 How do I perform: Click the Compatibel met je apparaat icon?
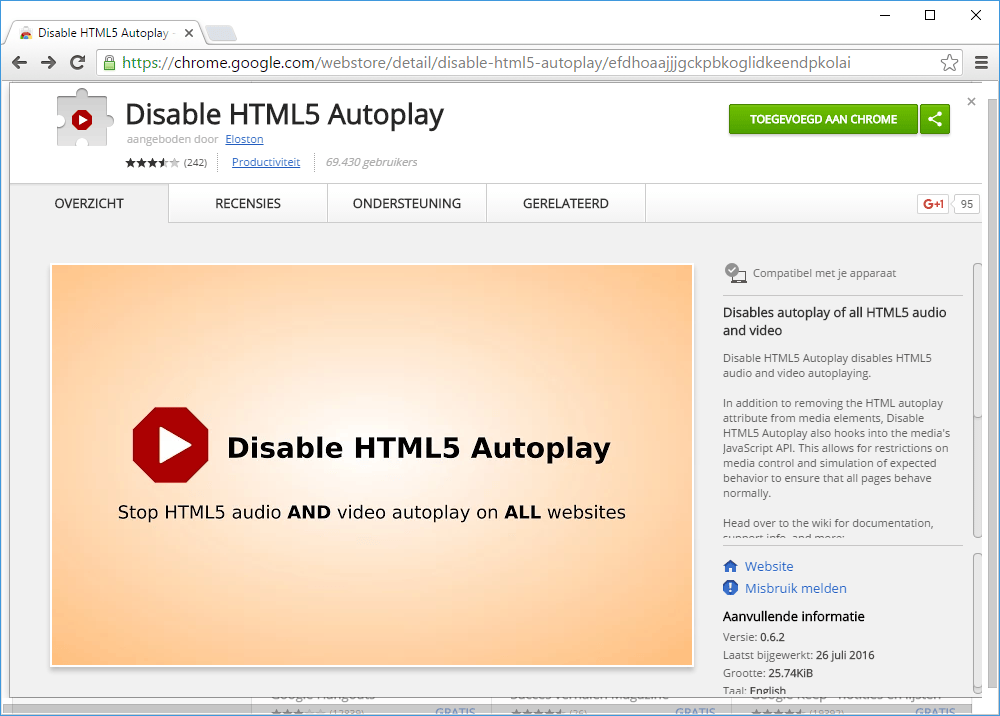pyautogui.click(x=735, y=273)
